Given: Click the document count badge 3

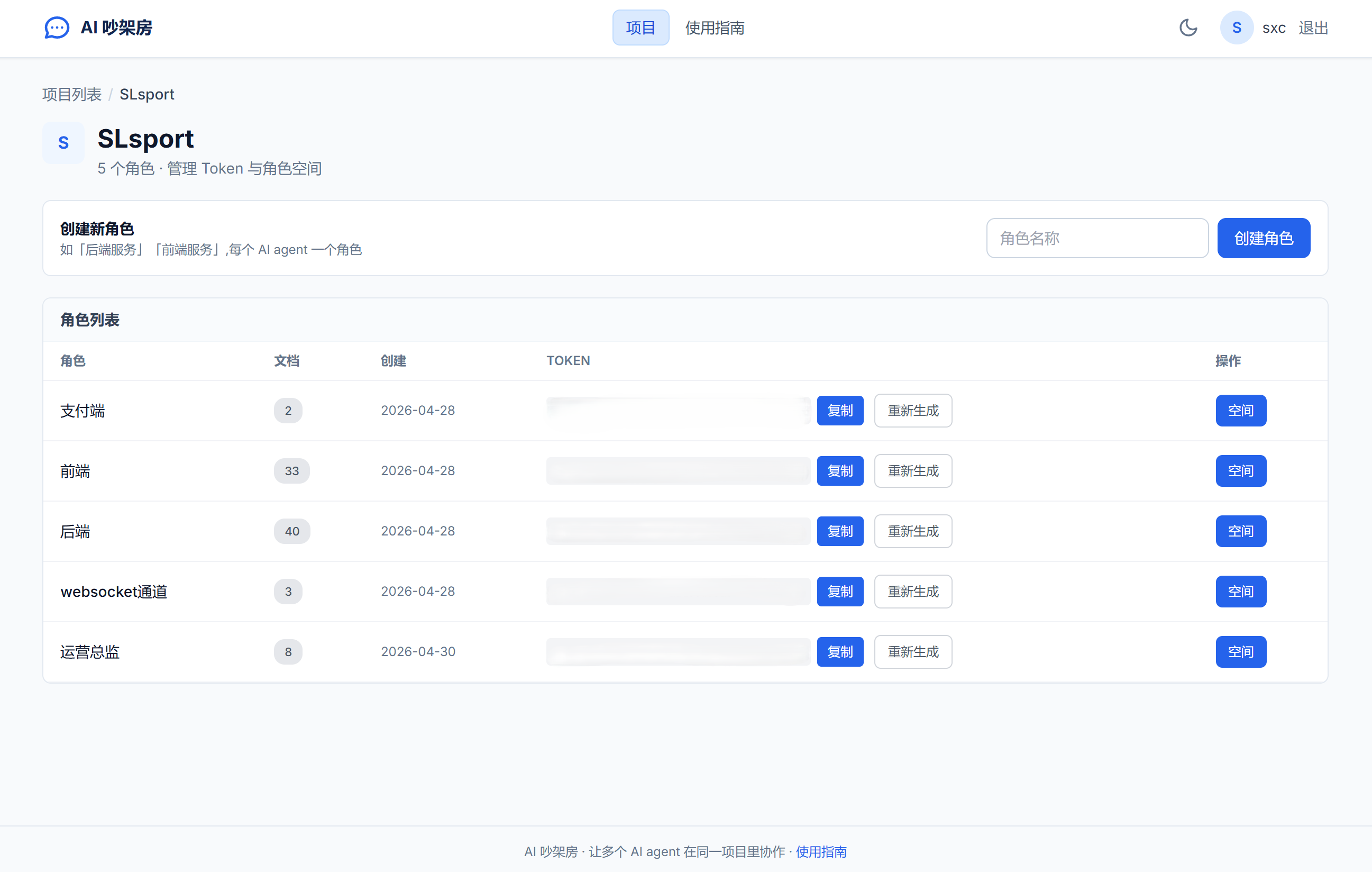Looking at the screenshot, I should click(288, 592).
